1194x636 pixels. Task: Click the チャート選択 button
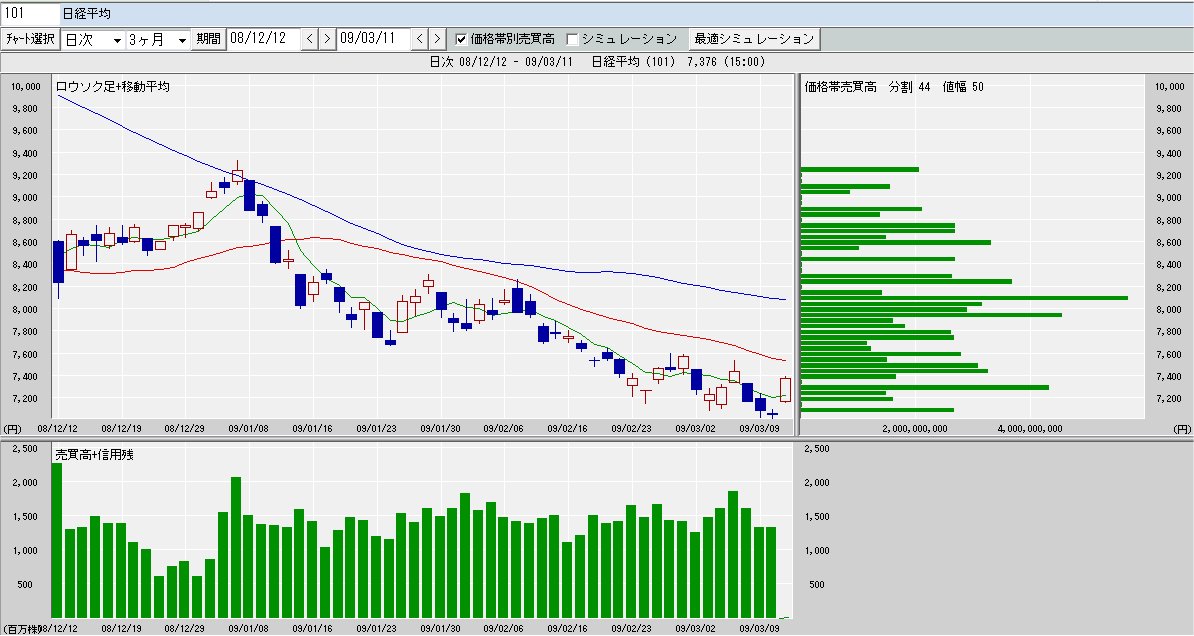[30, 39]
